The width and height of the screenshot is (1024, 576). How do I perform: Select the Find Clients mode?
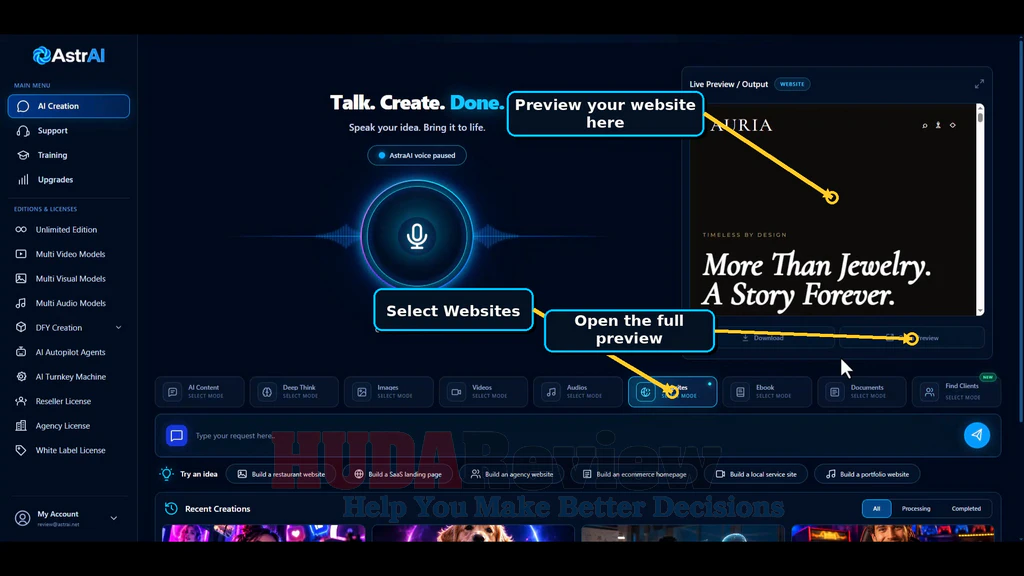tap(956, 392)
